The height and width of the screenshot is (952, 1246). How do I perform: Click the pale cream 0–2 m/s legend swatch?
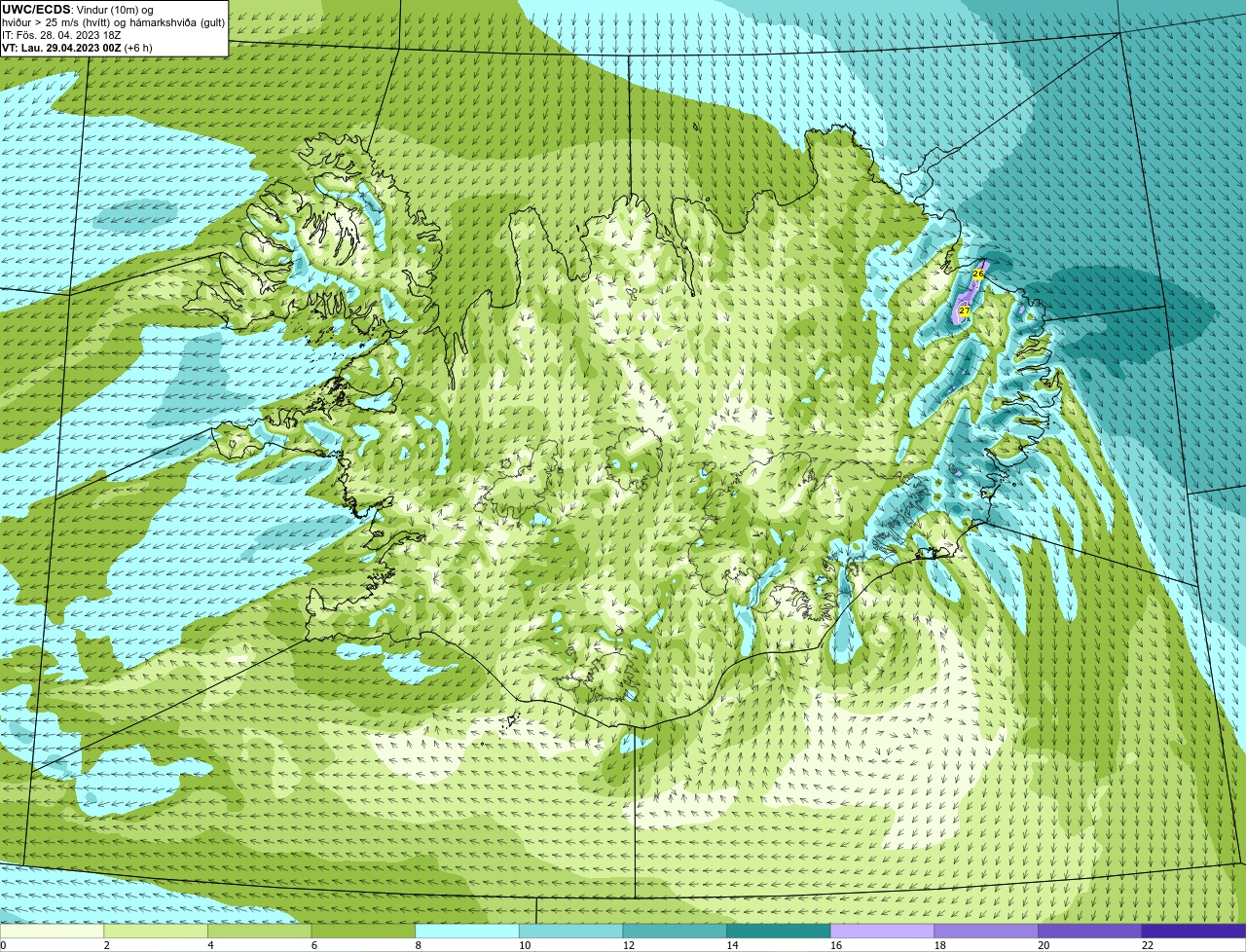pyautogui.click(x=53, y=931)
